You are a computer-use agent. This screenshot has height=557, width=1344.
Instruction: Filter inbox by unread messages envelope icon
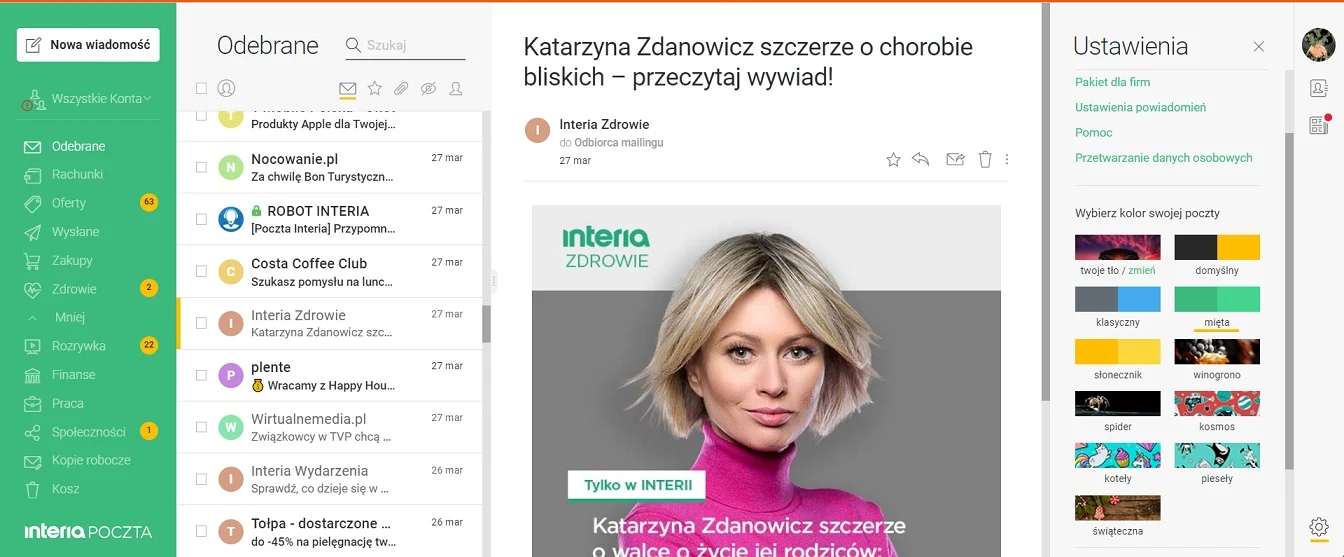point(348,89)
